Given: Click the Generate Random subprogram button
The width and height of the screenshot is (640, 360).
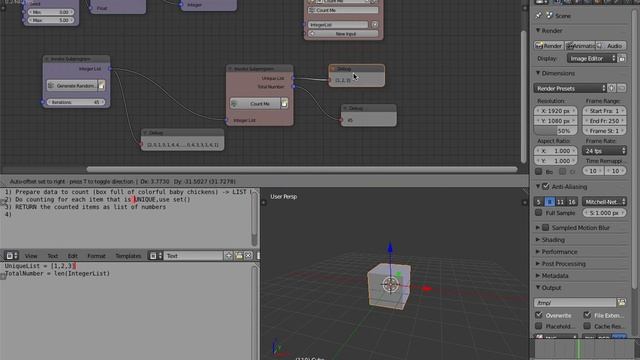Looking at the screenshot, I should pyautogui.click(x=72, y=85).
